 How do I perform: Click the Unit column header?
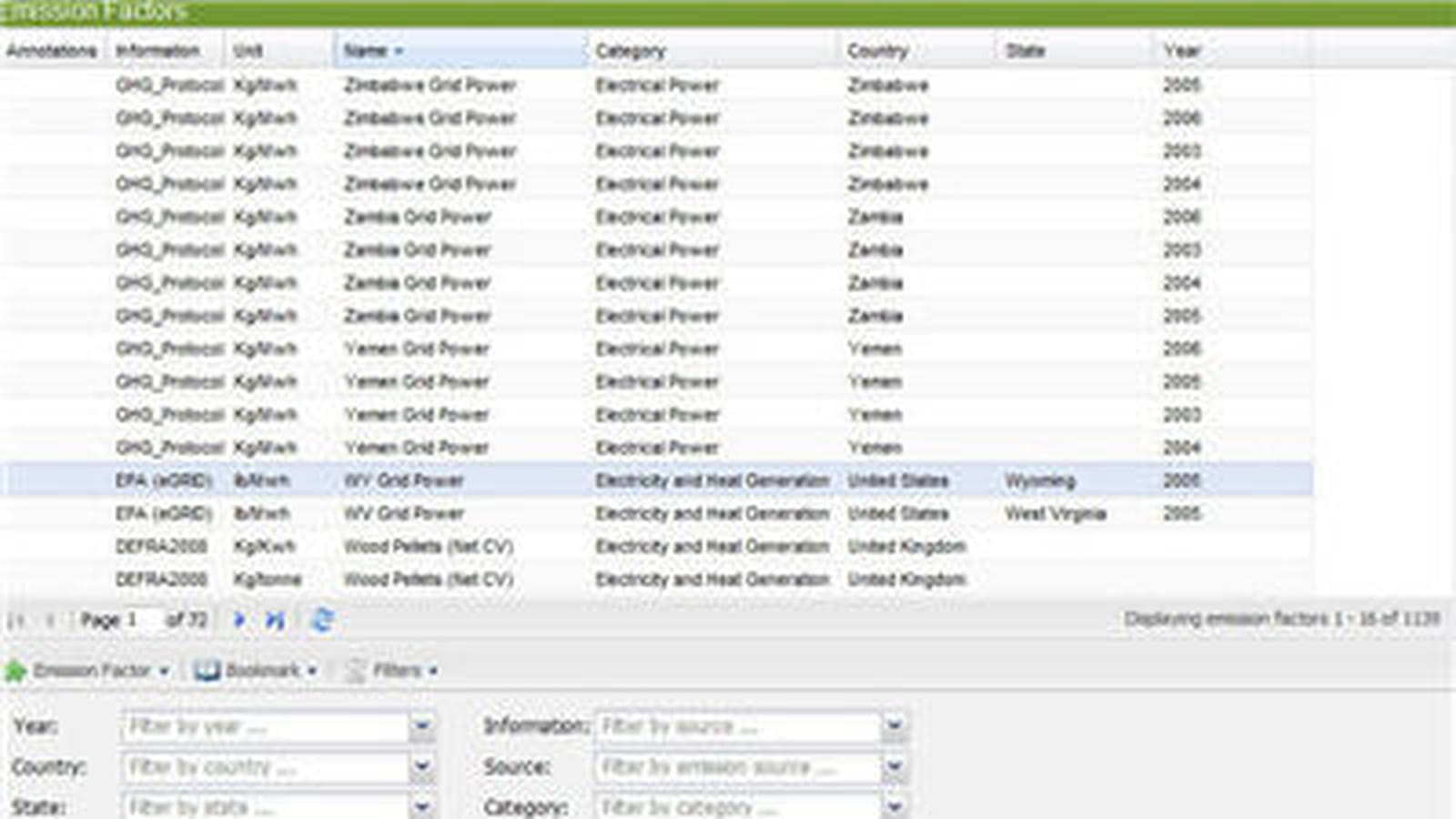[x=279, y=51]
